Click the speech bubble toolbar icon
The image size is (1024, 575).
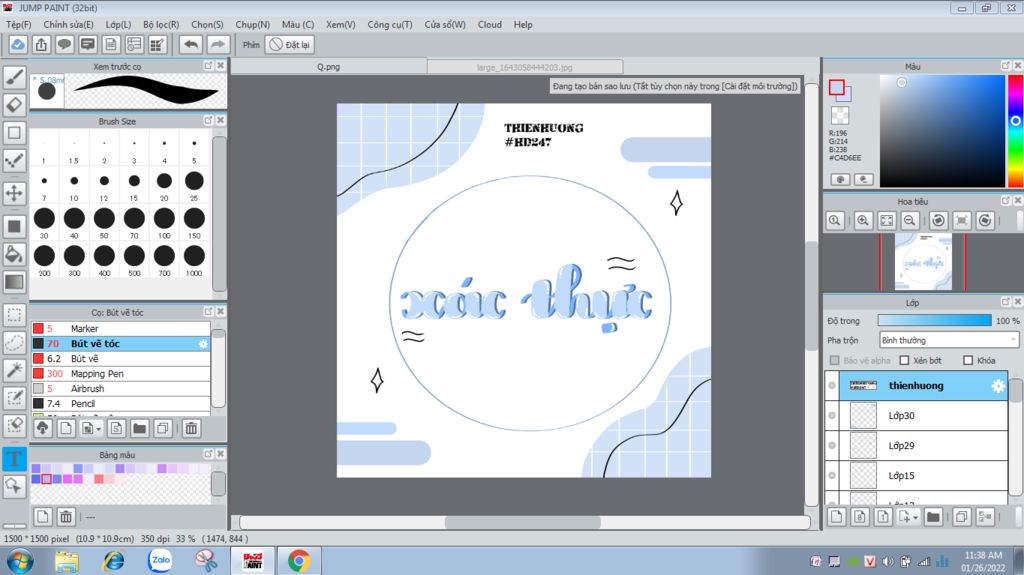[64, 44]
